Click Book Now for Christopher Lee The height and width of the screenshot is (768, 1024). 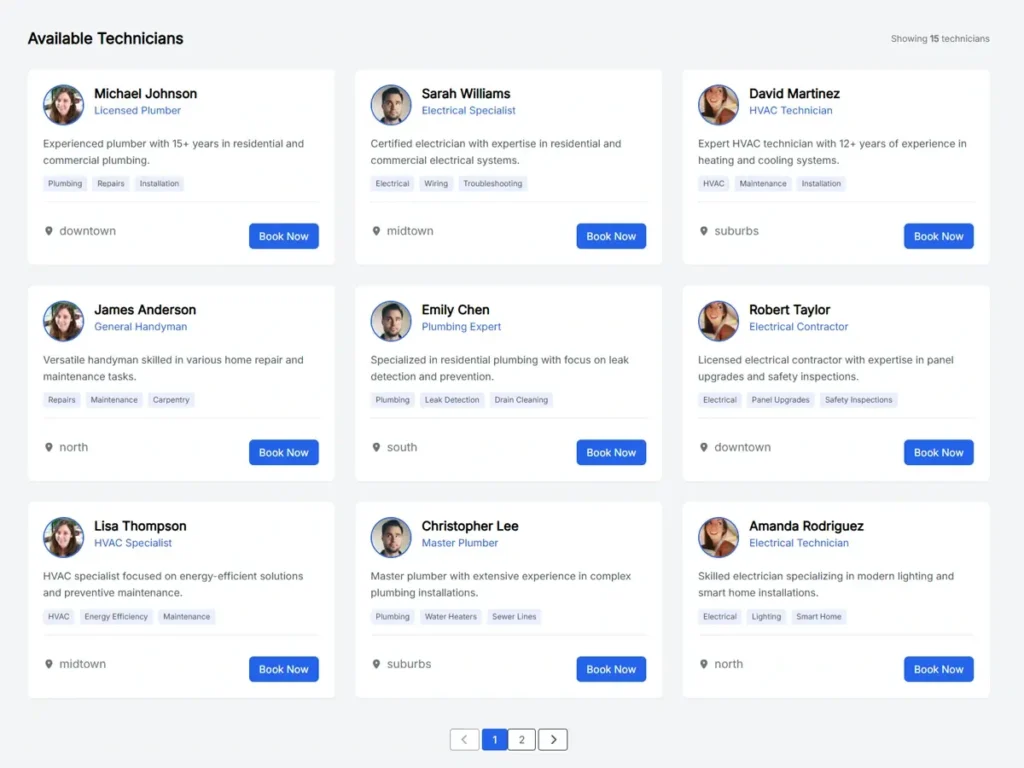pos(611,668)
